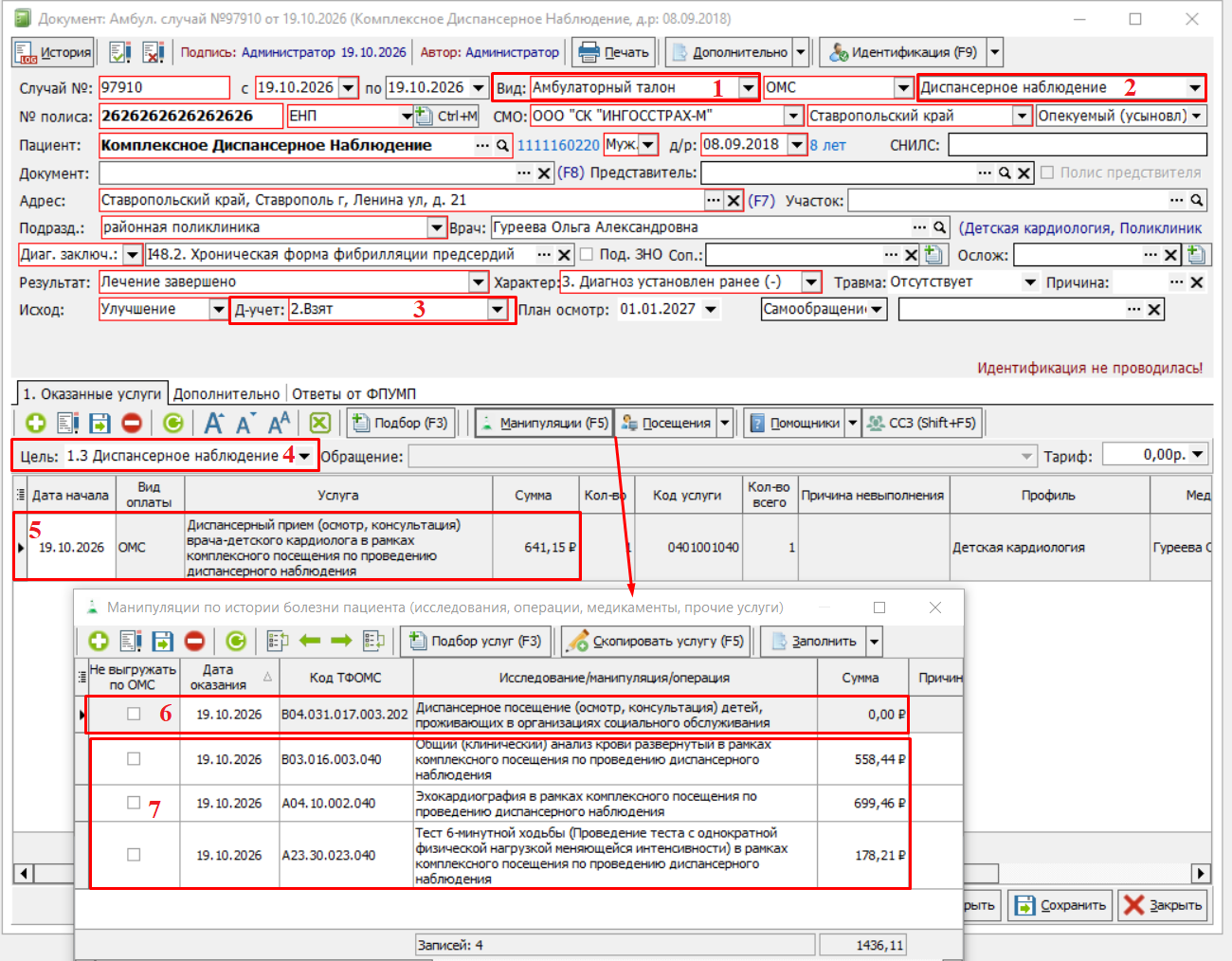Click the green add icon in Манипуляции window
Screen dimensions: 1232x961
(99, 642)
